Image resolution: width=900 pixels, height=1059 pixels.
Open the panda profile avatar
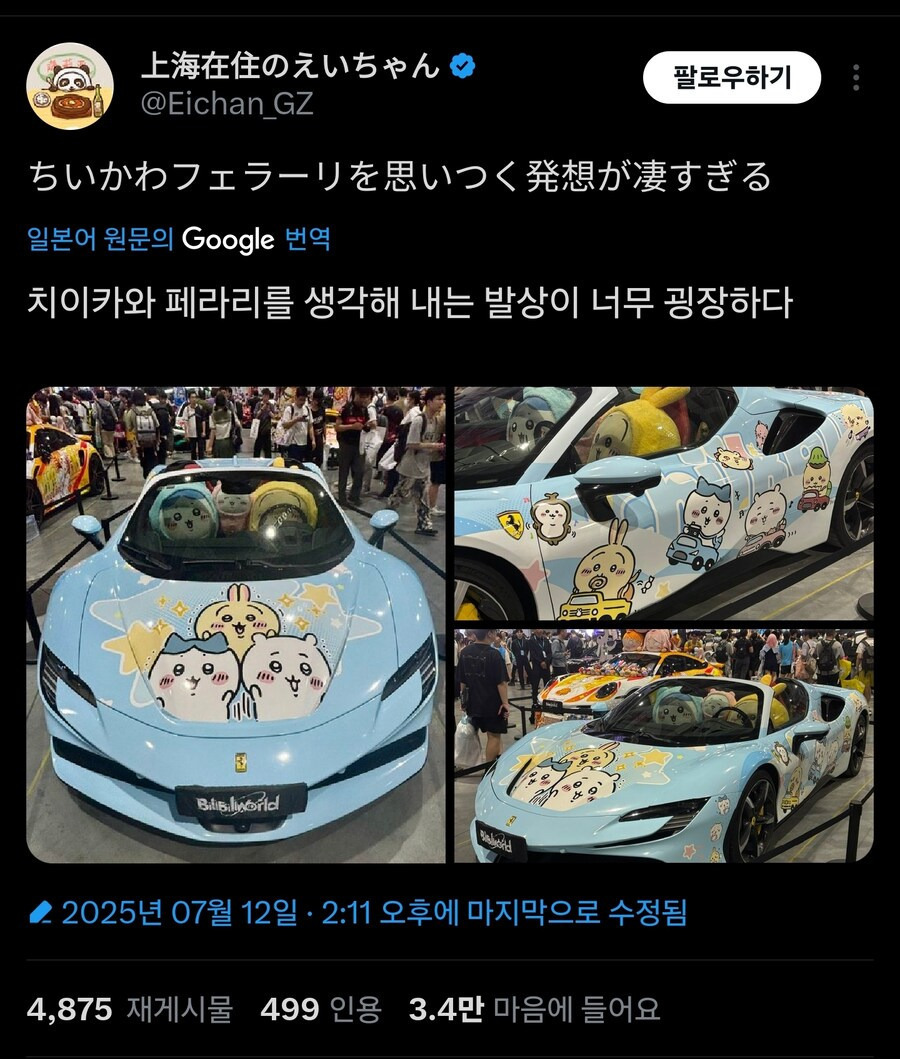[x=70, y=86]
